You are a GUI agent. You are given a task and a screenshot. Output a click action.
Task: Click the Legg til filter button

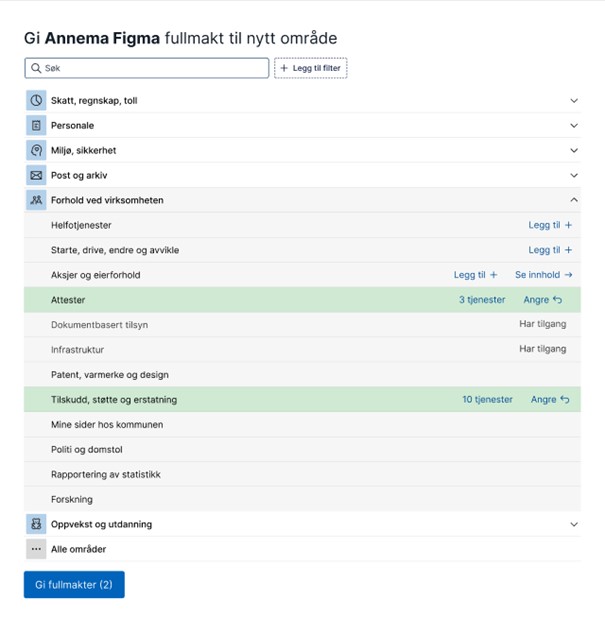(x=310, y=68)
